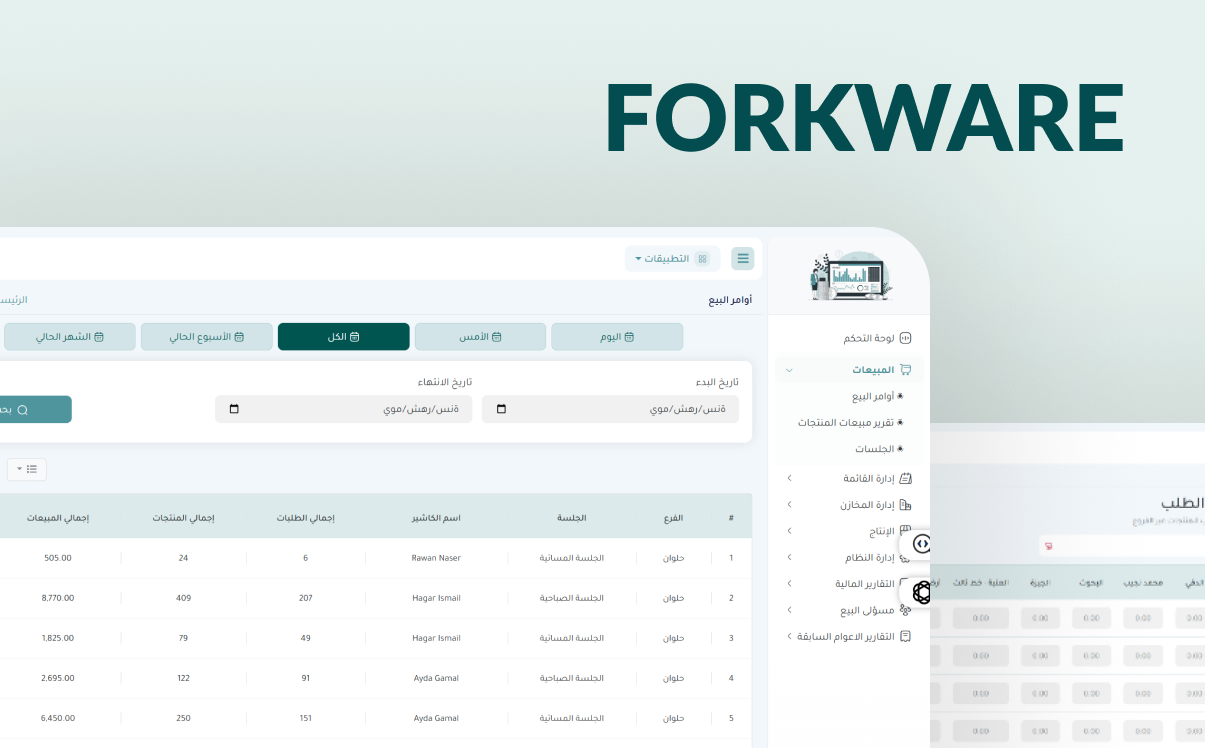
Task: Click the التقارير المالية sidebar label
Action: (x=865, y=583)
